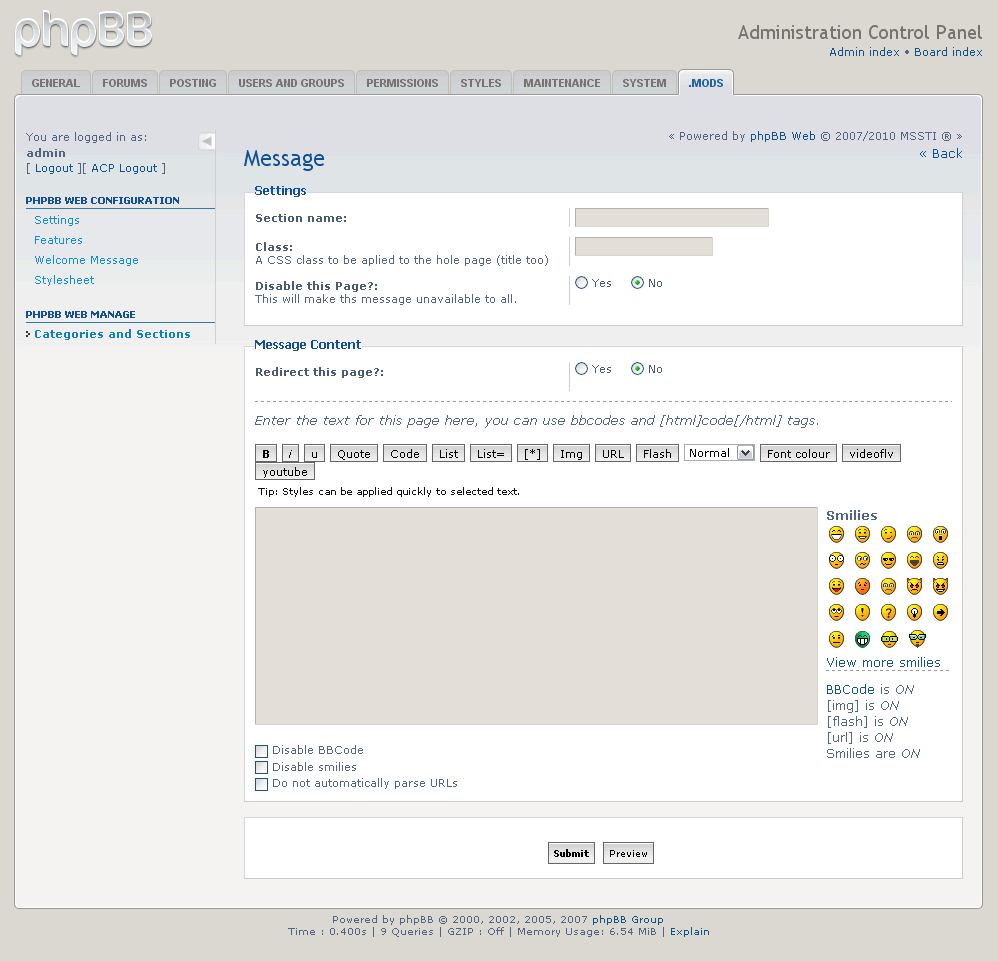Select Yes for Redirect this page
The height and width of the screenshot is (961, 998).
click(x=582, y=368)
